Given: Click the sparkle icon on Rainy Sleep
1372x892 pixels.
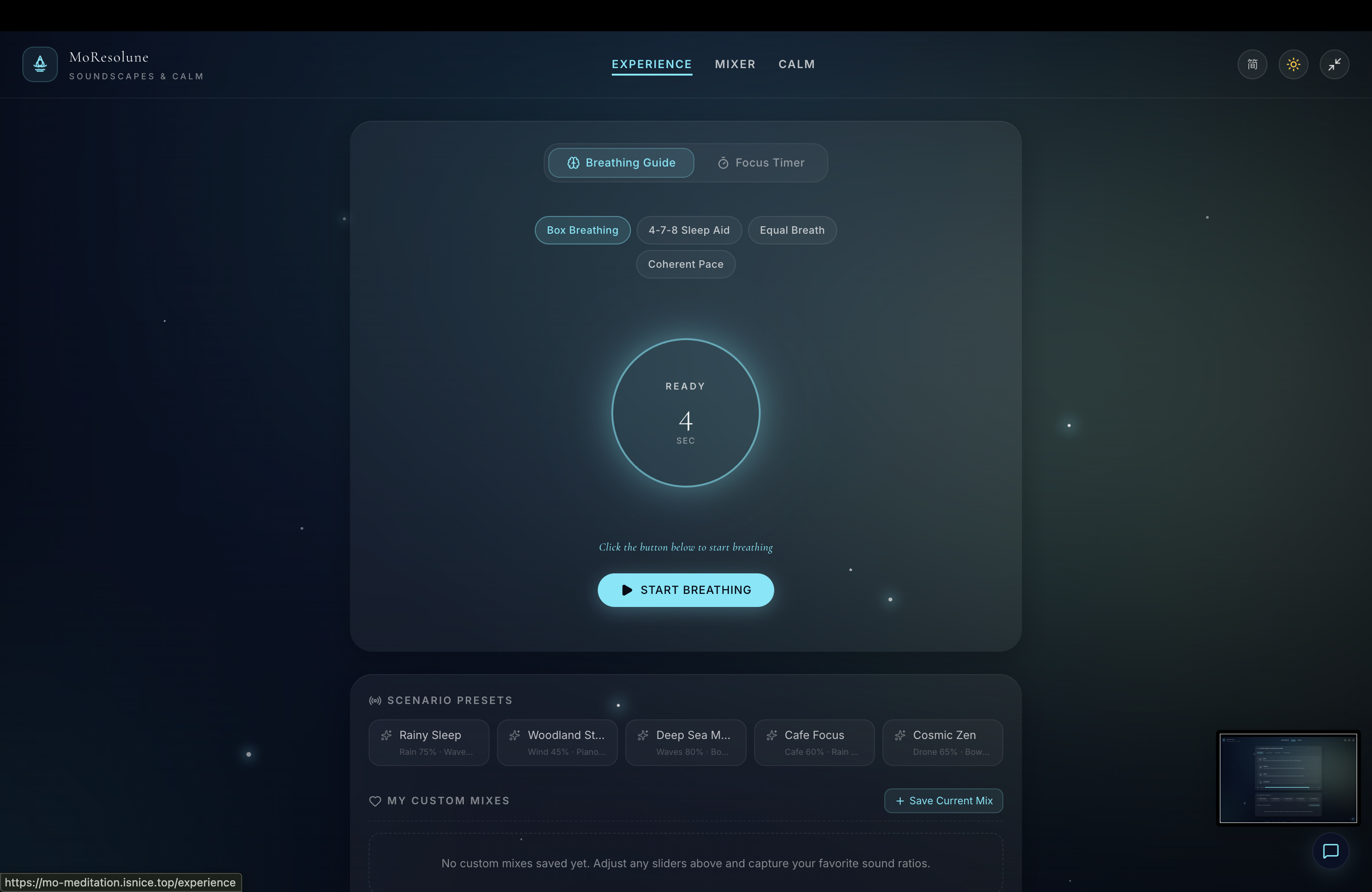Looking at the screenshot, I should [x=386, y=735].
